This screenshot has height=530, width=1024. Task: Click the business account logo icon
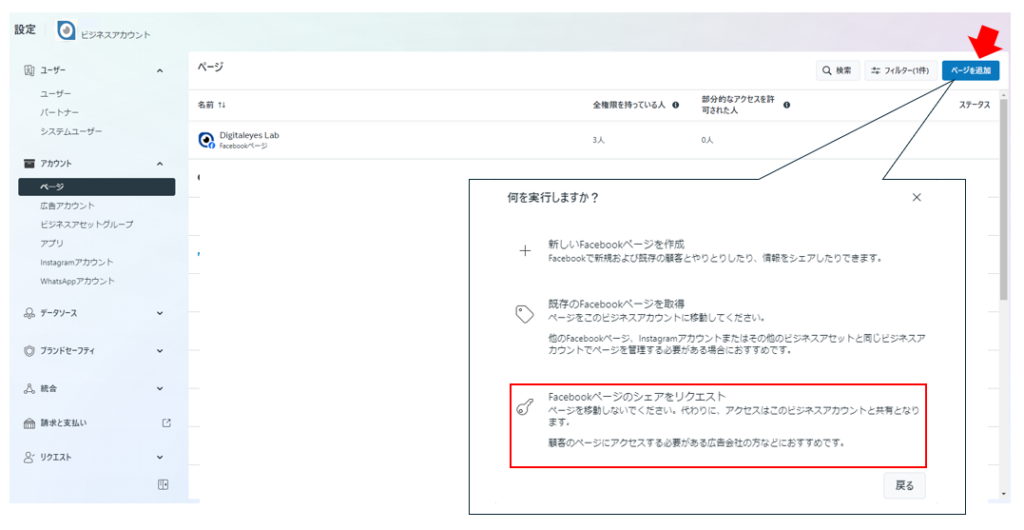pos(66,30)
